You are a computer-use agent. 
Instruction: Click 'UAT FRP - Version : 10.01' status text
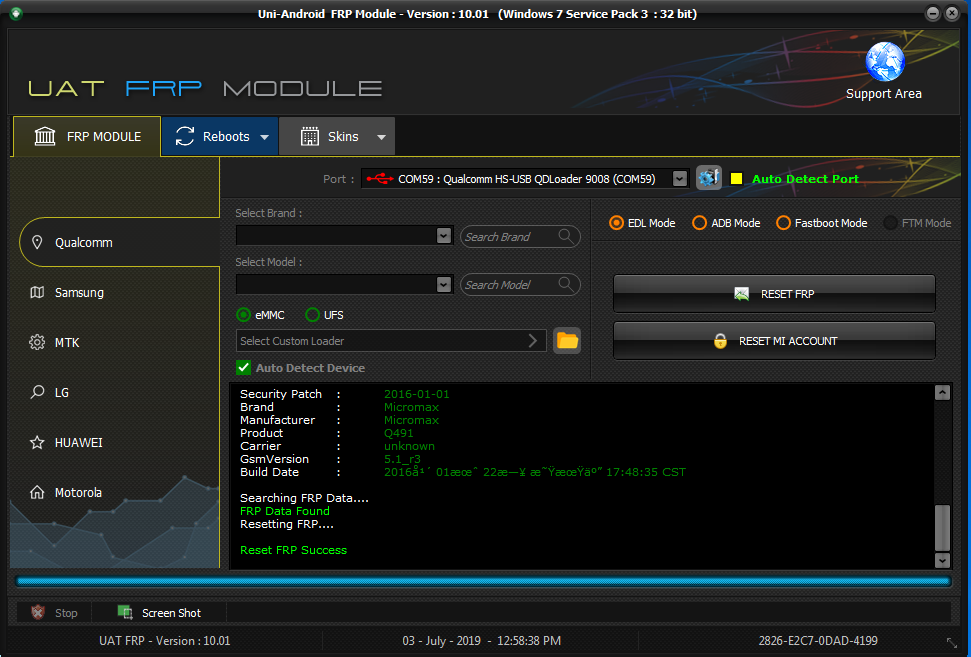click(x=165, y=640)
